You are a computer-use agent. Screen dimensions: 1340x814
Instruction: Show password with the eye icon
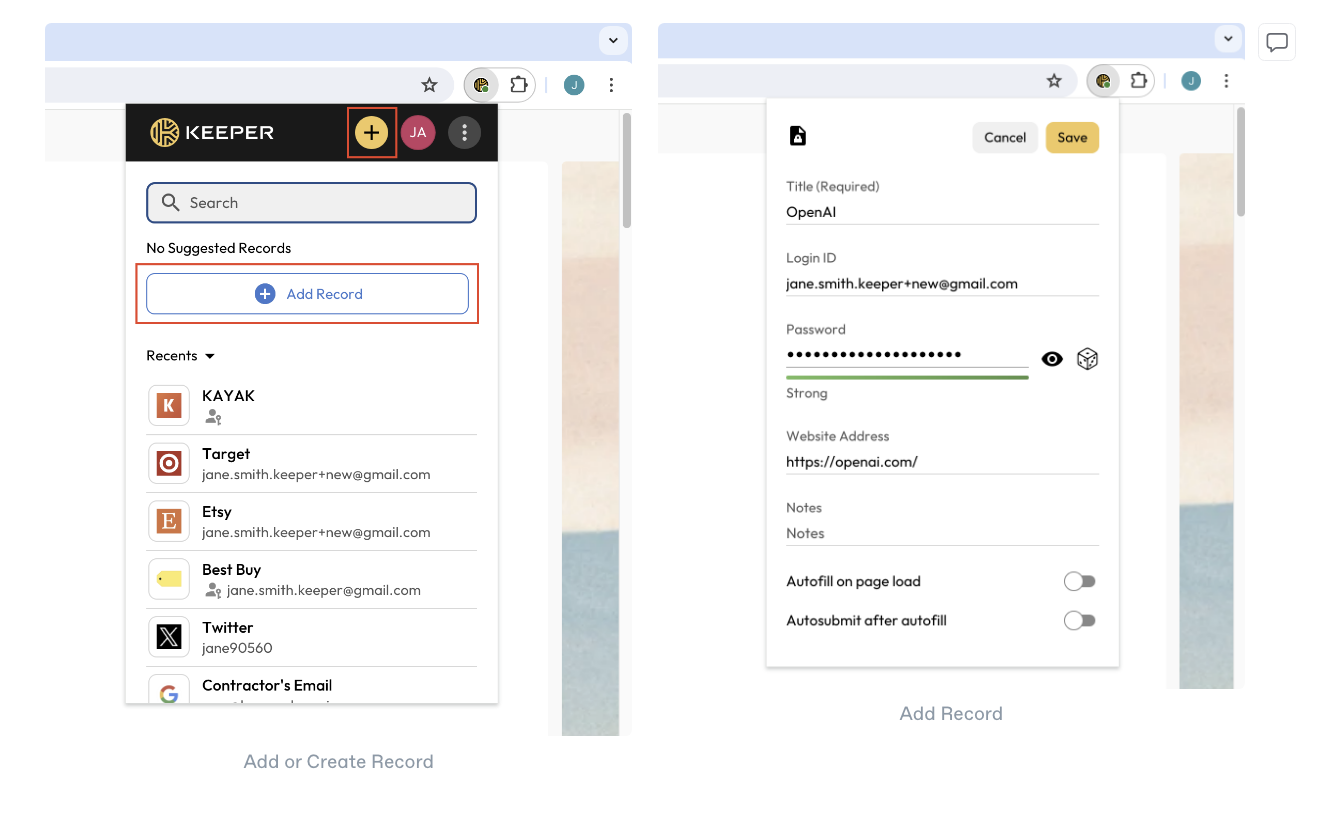tap(1052, 359)
